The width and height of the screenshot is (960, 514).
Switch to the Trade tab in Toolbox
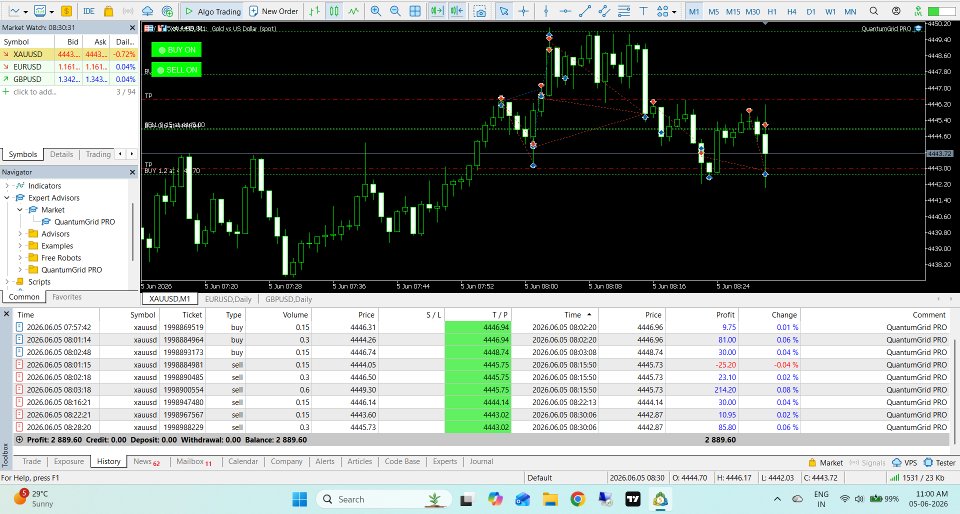coord(31,461)
